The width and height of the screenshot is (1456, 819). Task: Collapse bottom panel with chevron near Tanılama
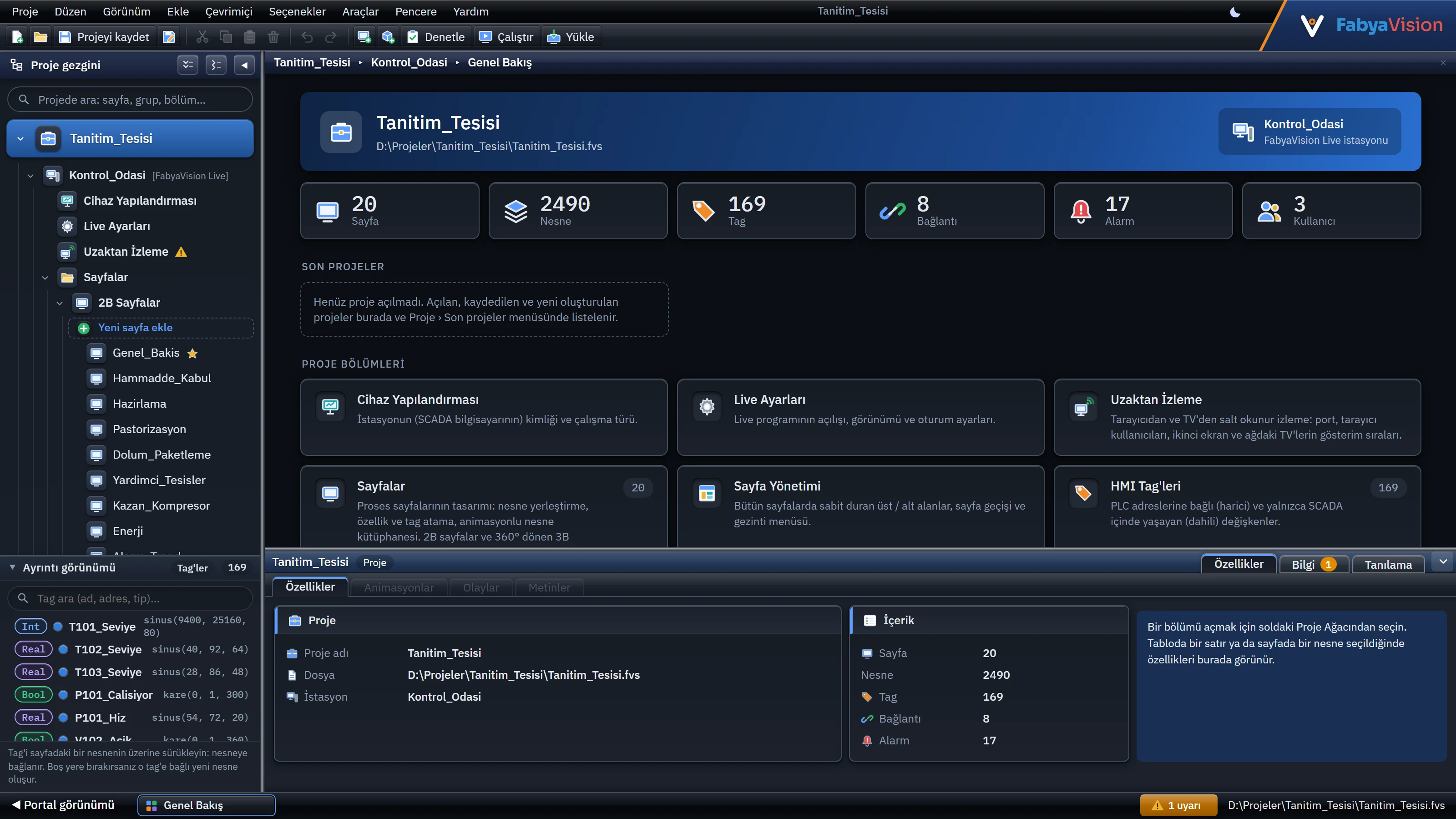coord(1443,562)
